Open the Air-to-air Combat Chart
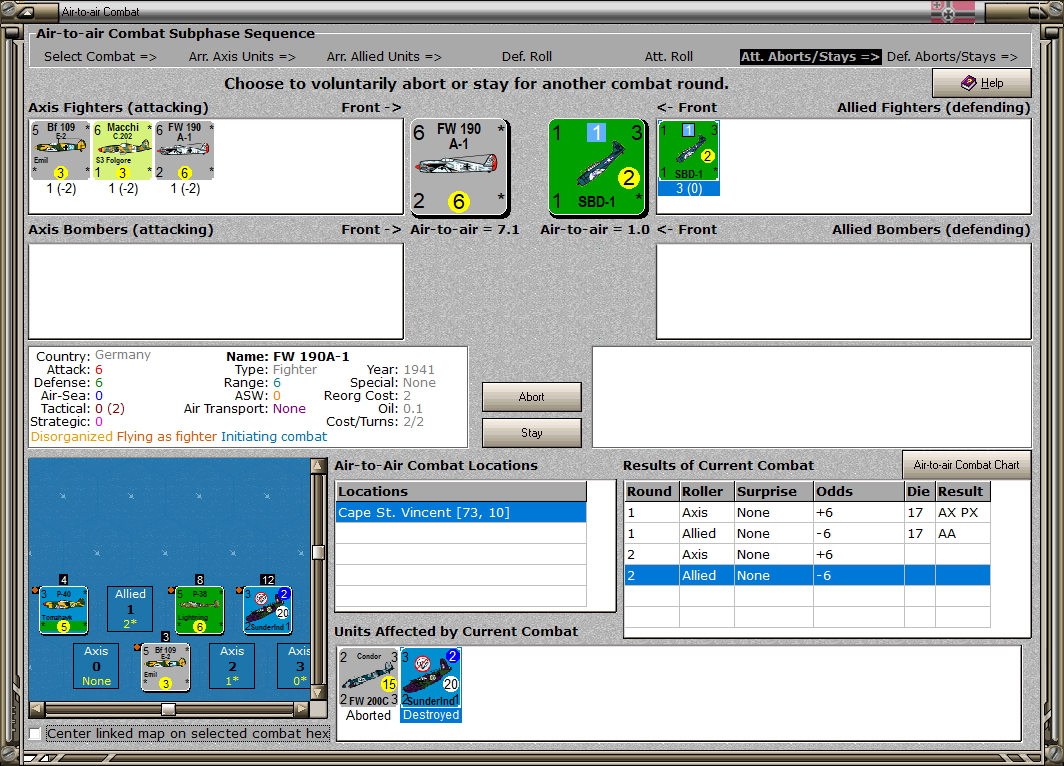 [966, 465]
